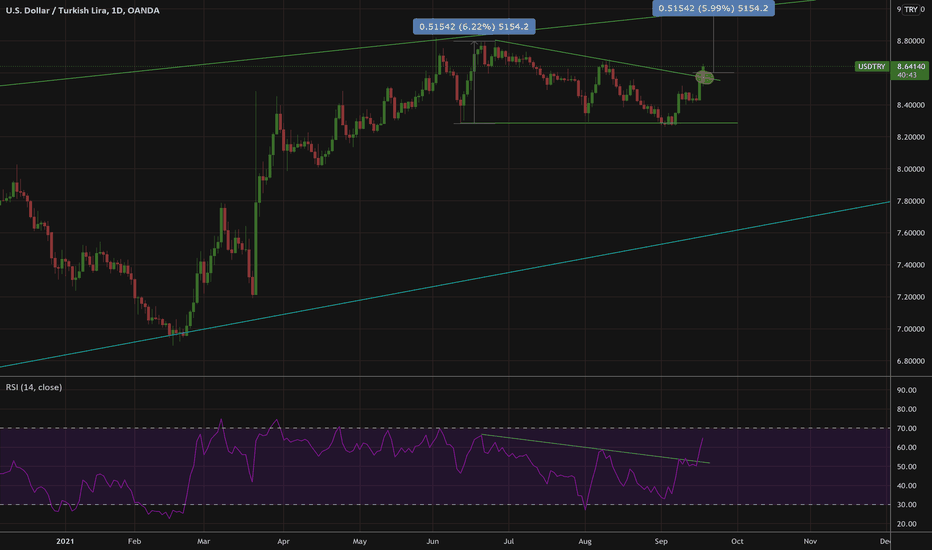Click the Nov label on time axis
The width and height of the screenshot is (932, 550).
(x=810, y=541)
